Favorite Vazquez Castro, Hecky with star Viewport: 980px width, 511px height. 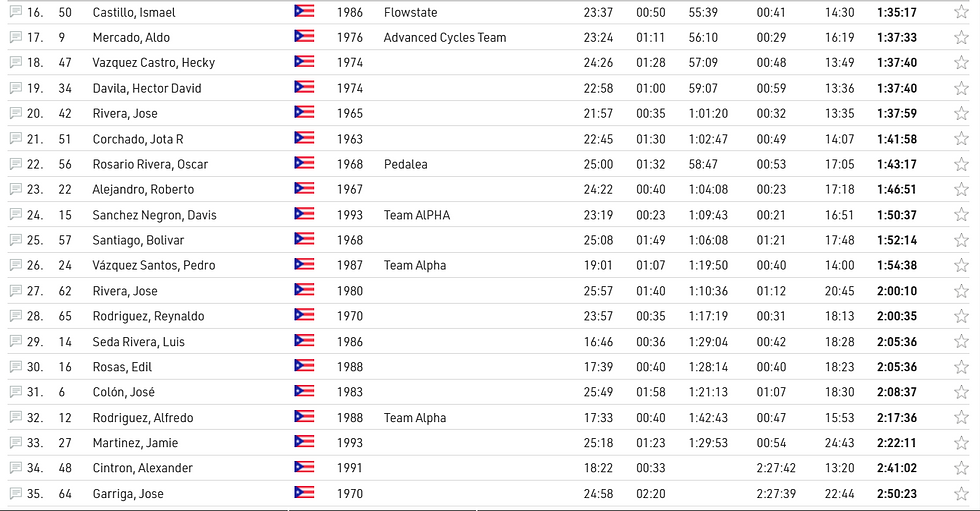tap(961, 63)
